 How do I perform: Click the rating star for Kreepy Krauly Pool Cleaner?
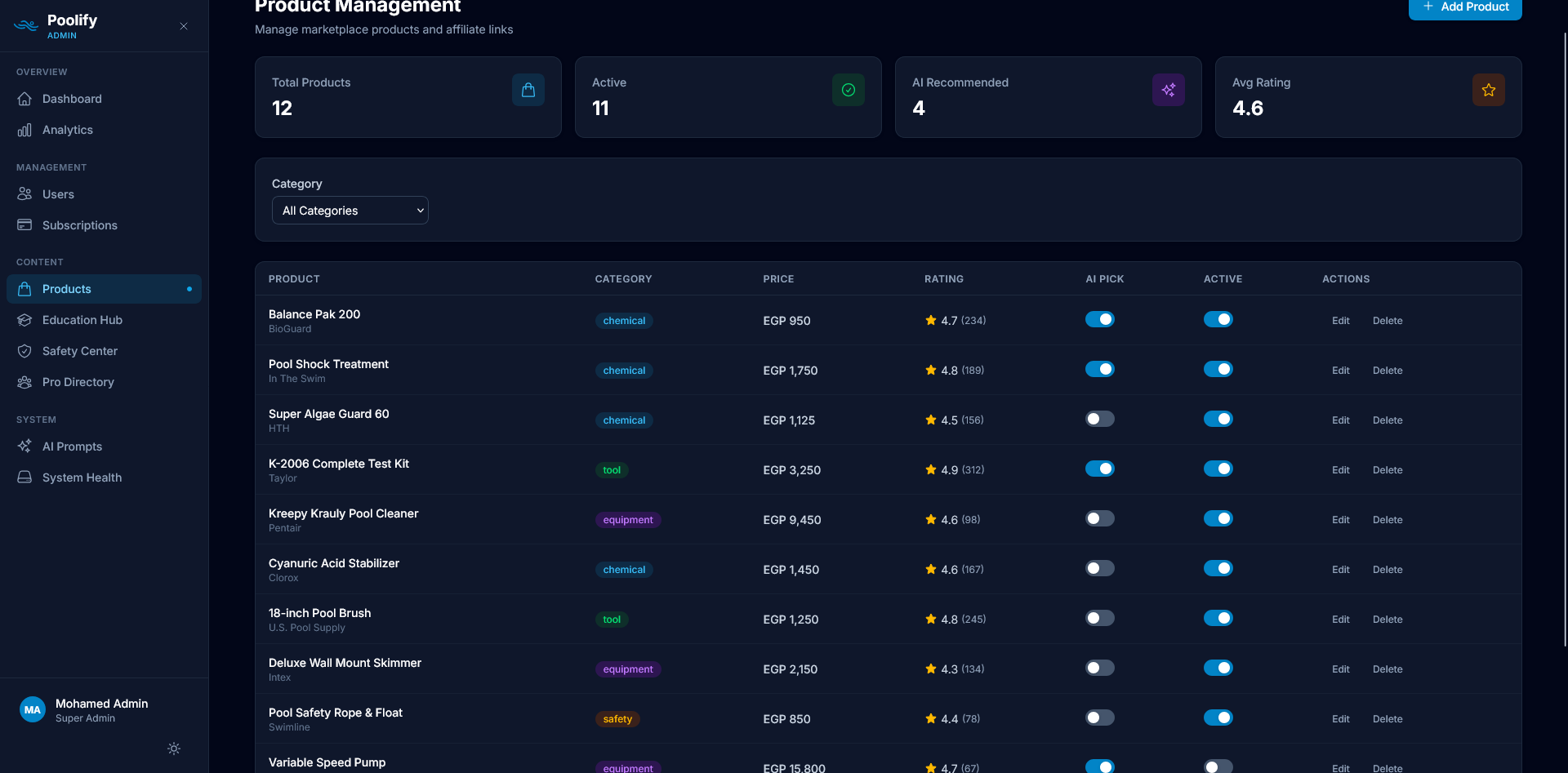931,519
